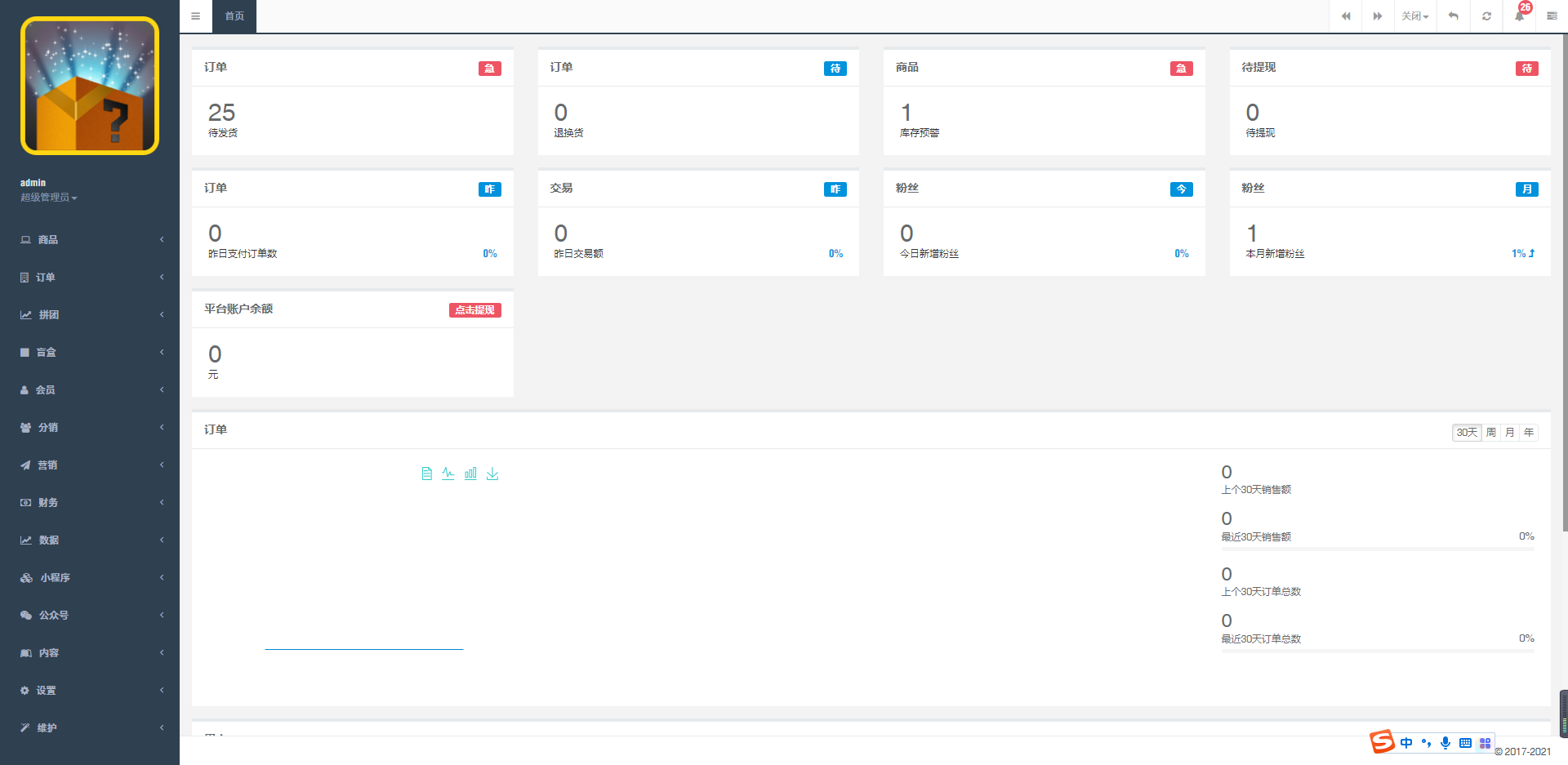
Task: Open the 待发货 orders count of 25
Action: [x=221, y=113]
